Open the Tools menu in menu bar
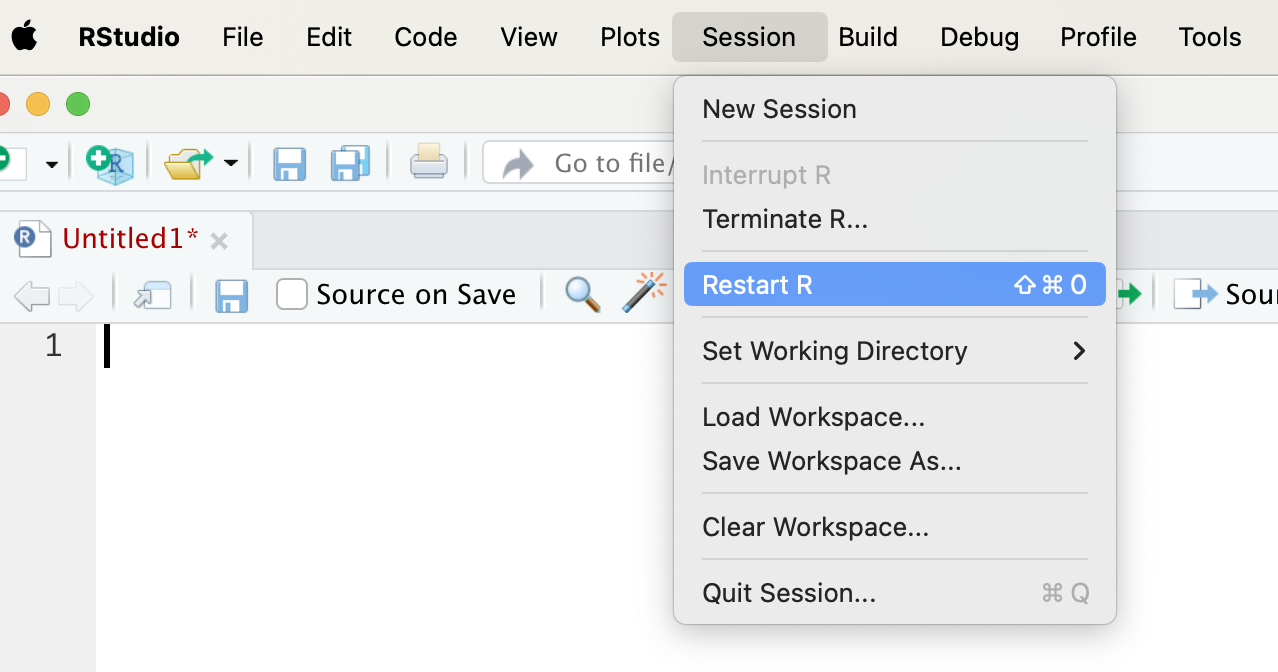1278x672 pixels. pos(1209,37)
